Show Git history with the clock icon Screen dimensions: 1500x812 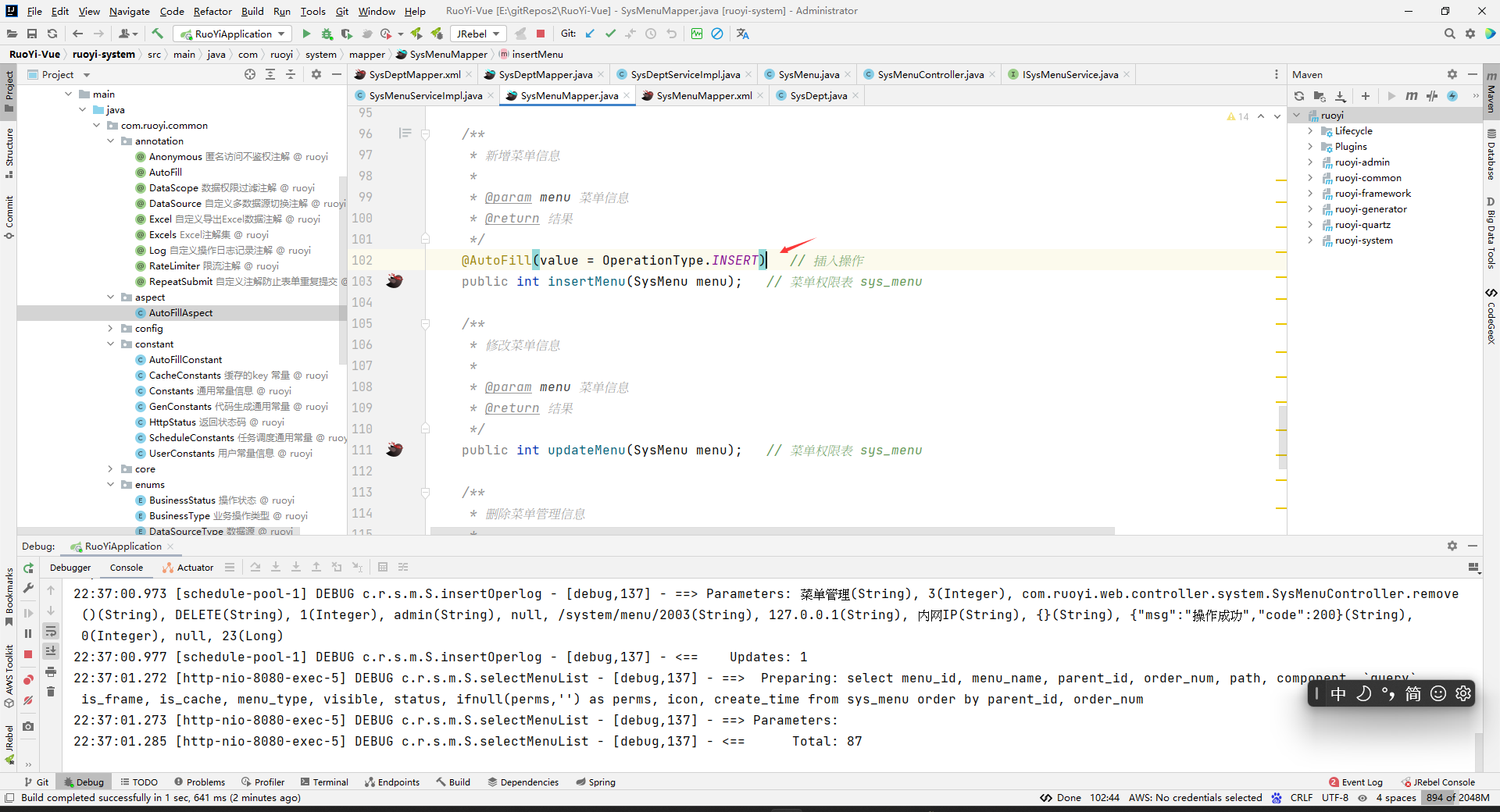651,34
